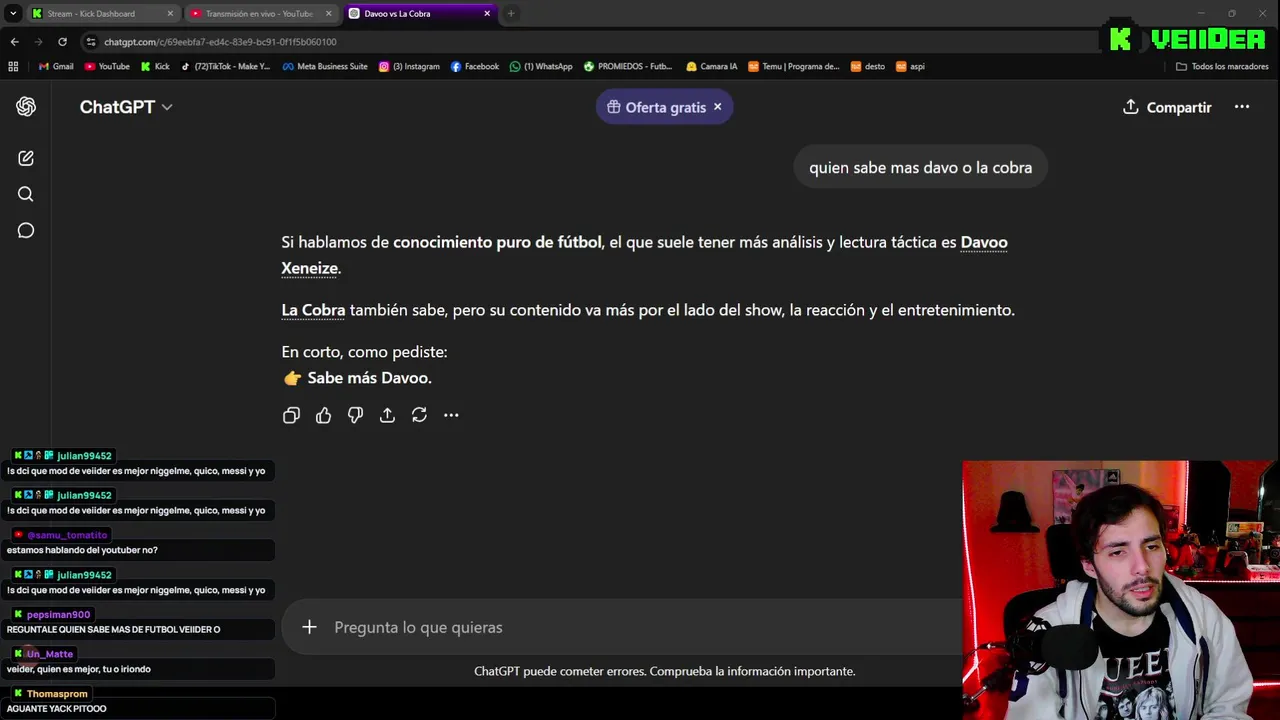Close the Transmisión en vivo tab
This screenshot has width=1280, height=720.
click(x=328, y=13)
